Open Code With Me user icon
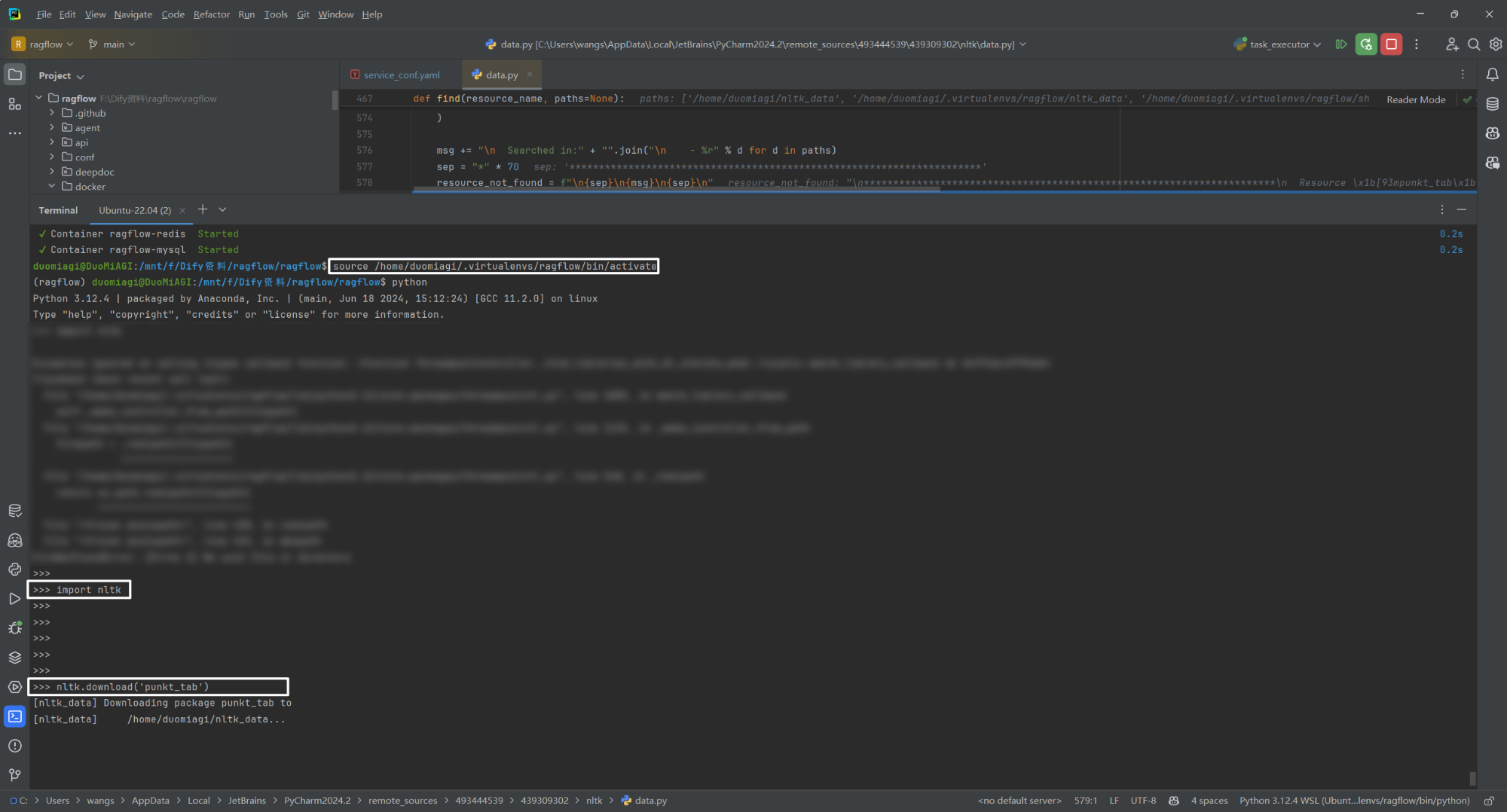The image size is (1507, 812). pos(1452,44)
